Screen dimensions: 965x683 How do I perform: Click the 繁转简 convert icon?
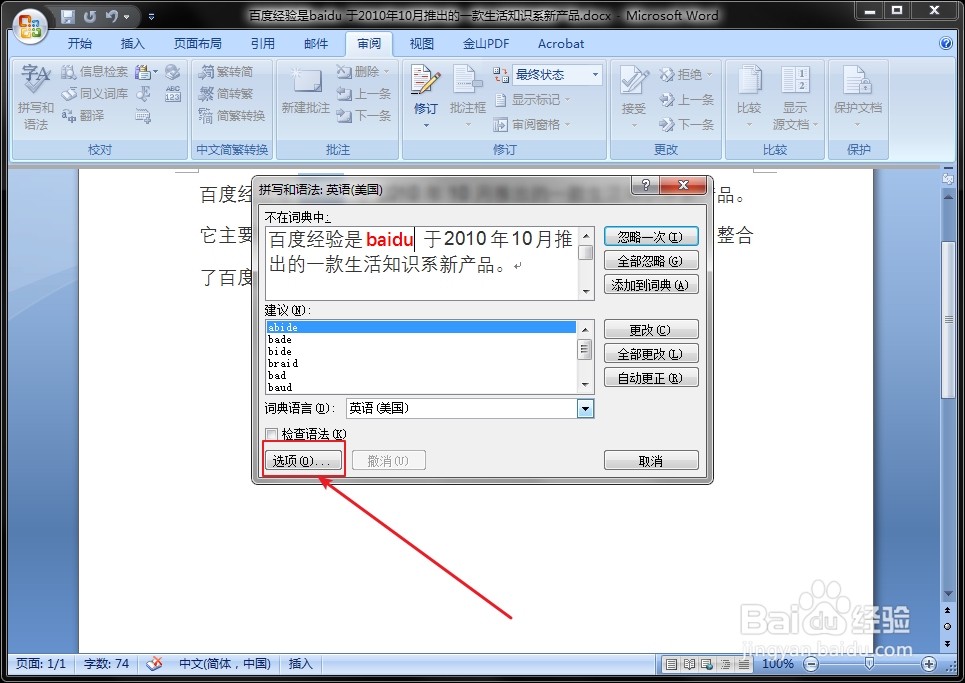[206, 72]
